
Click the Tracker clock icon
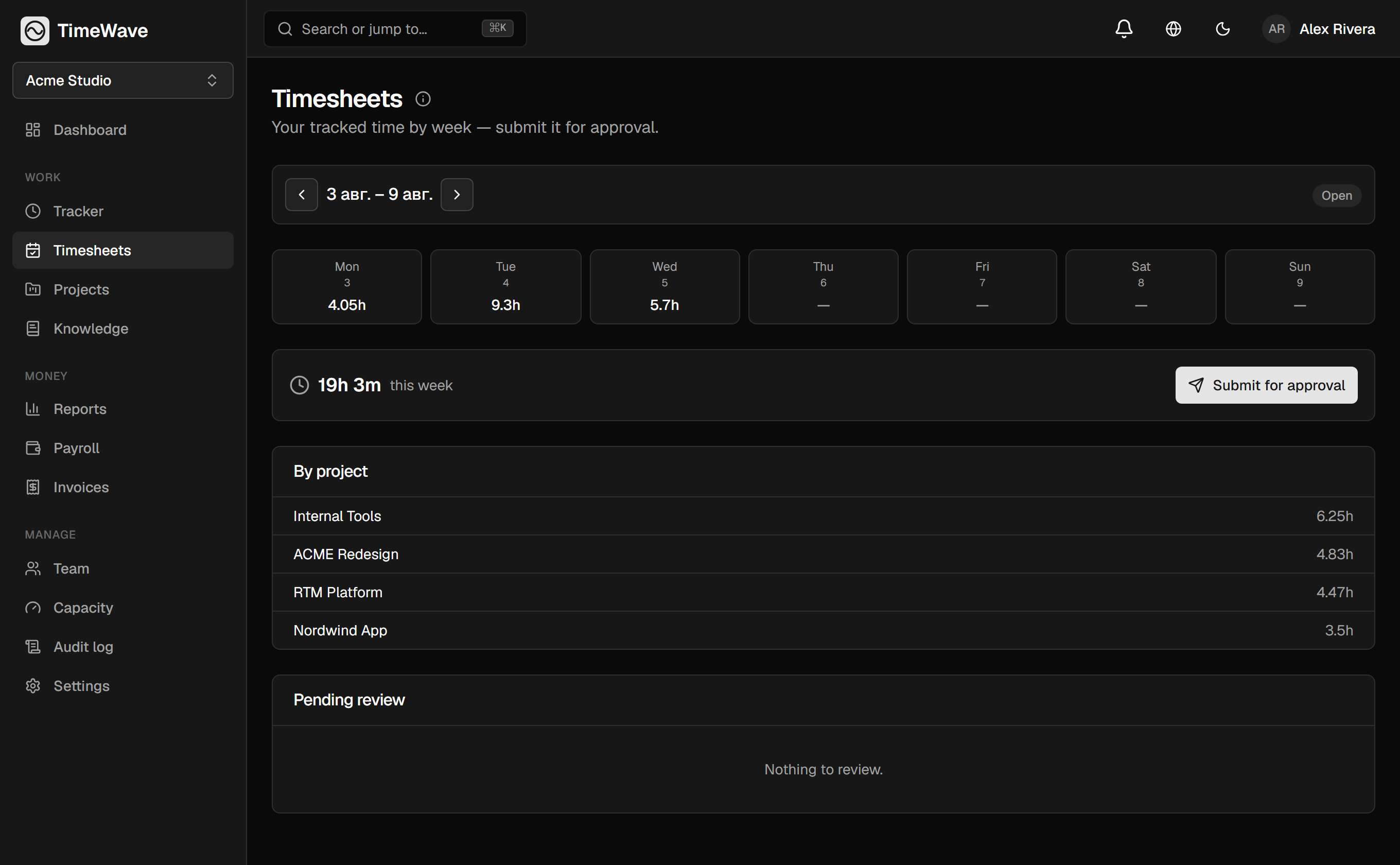(x=33, y=211)
